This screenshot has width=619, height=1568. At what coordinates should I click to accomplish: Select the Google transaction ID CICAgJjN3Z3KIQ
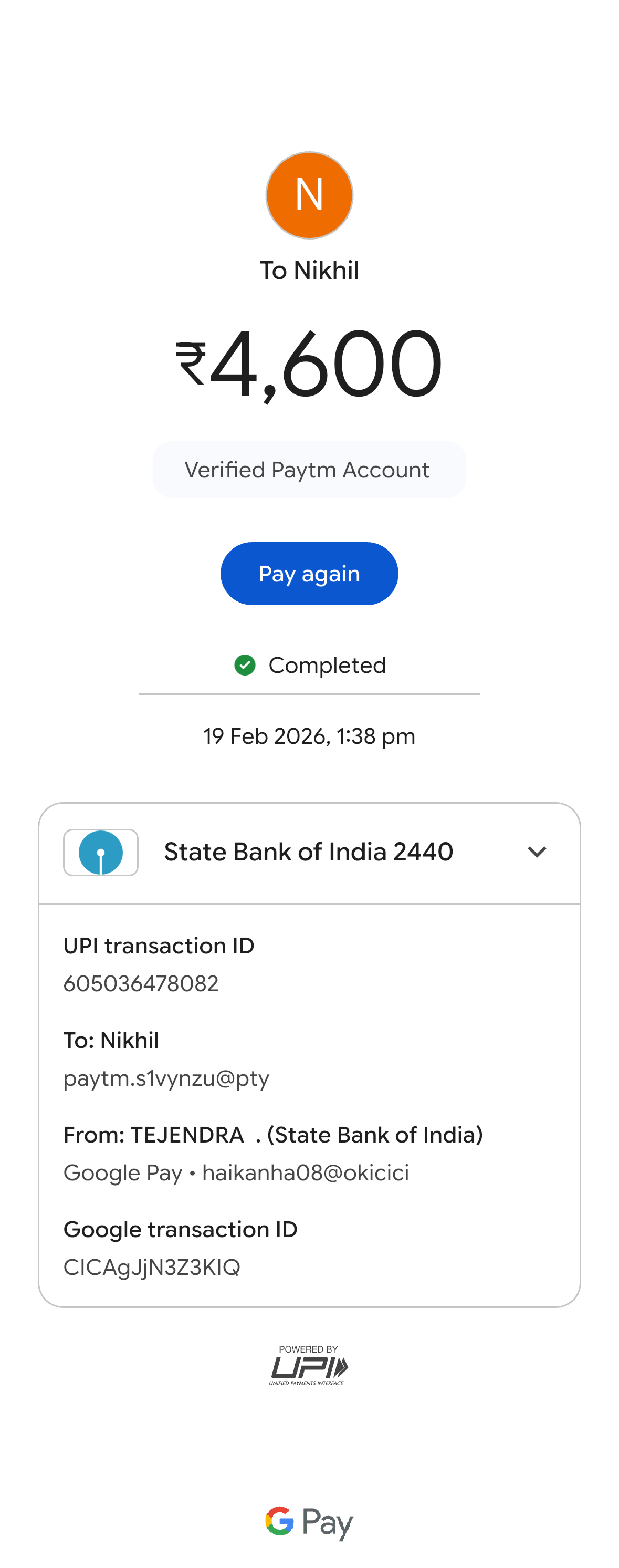pos(152,1268)
